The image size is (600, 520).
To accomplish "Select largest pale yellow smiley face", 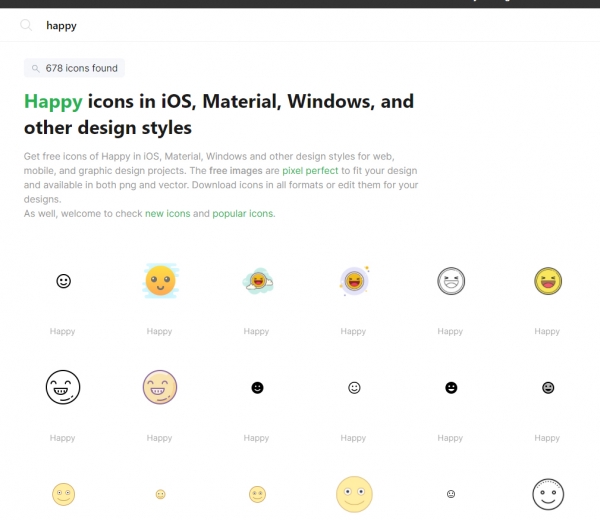I will [x=354, y=494].
